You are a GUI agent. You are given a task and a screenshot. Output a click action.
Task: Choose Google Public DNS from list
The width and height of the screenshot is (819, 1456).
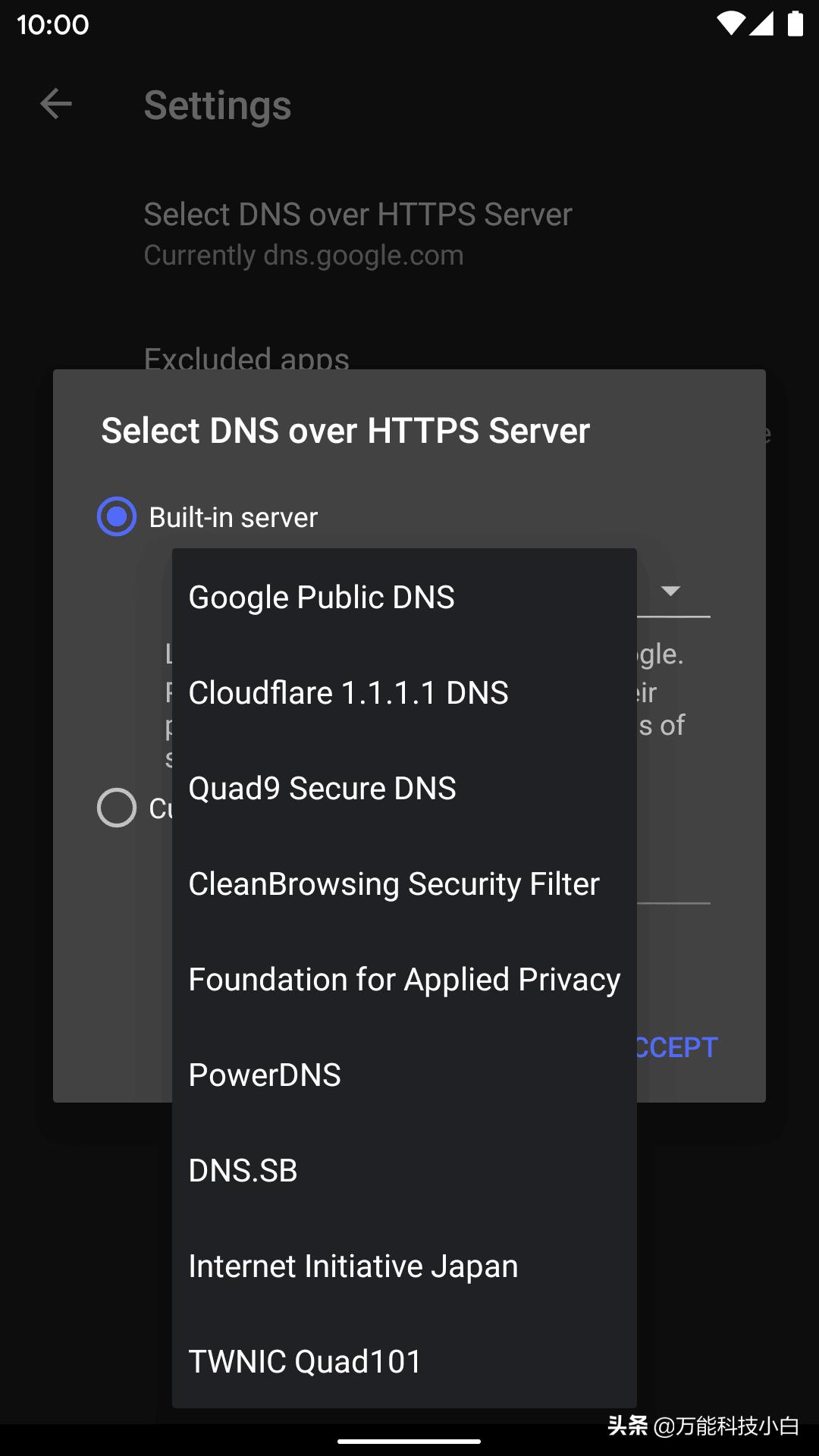click(322, 598)
